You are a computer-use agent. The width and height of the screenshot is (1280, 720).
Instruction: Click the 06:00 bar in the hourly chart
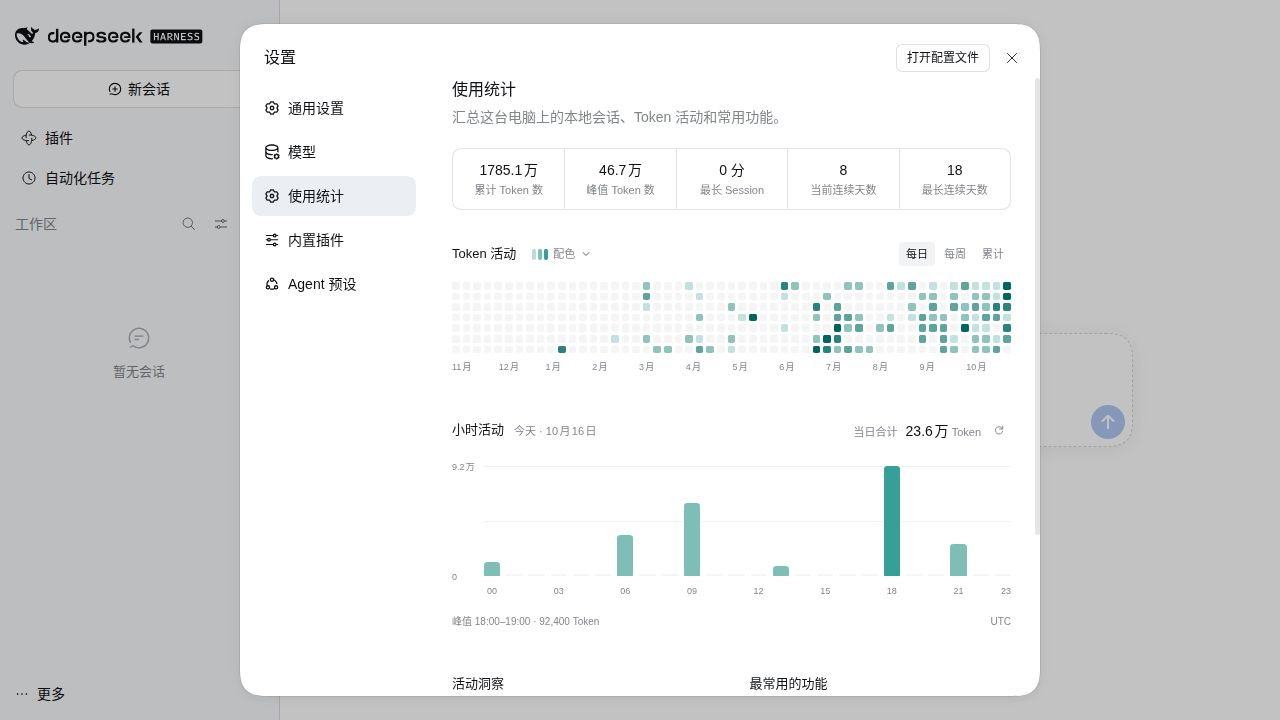(625, 555)
